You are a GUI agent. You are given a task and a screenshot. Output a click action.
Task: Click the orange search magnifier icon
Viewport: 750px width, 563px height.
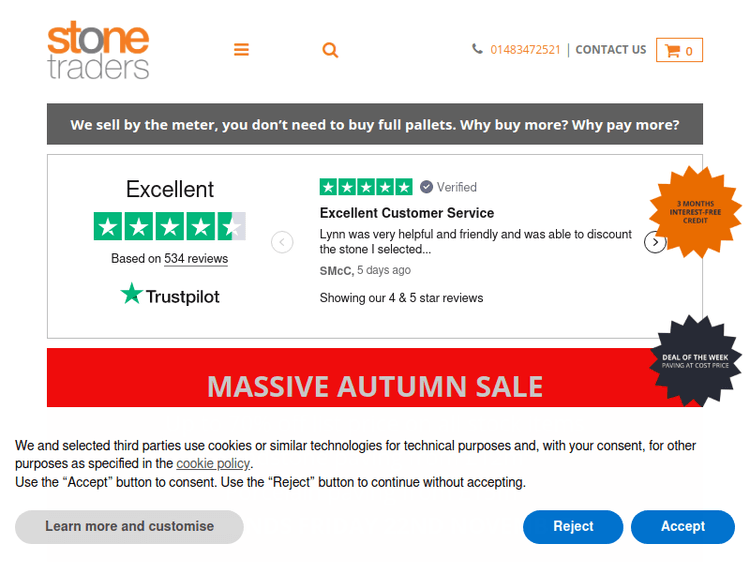330,50
